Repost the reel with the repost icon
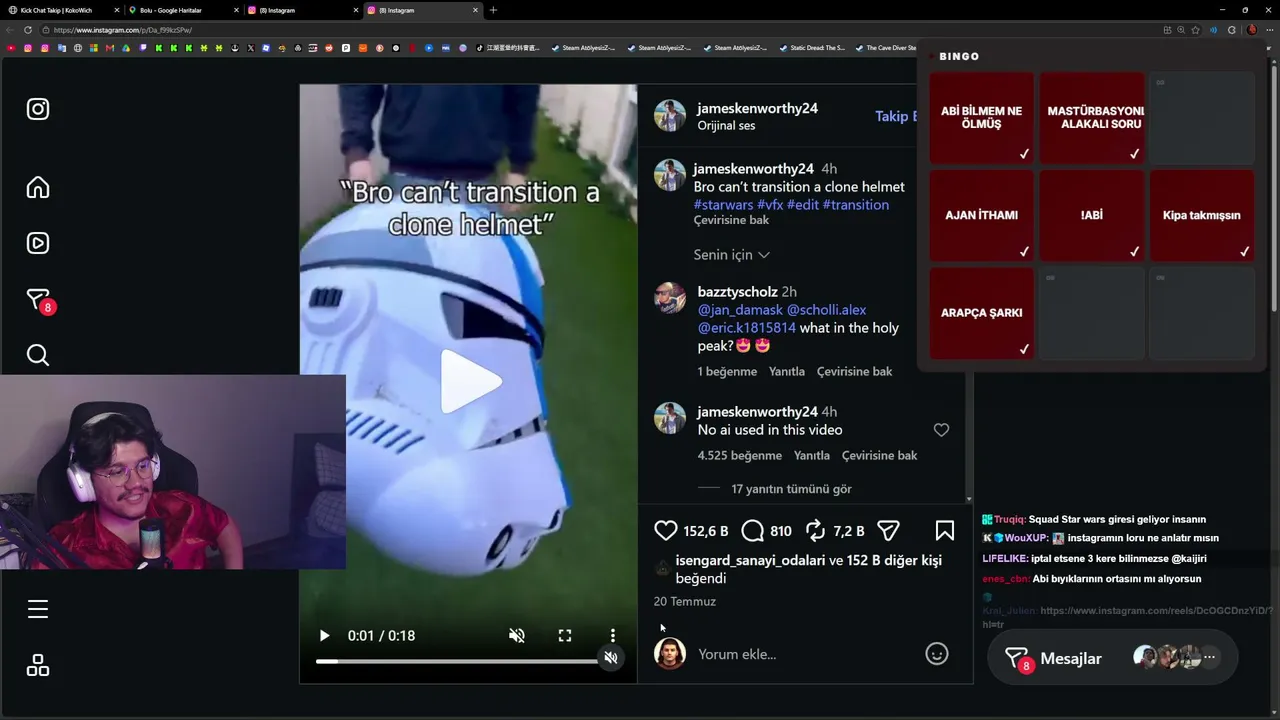1280x720 pixels. tap(815, 530)
